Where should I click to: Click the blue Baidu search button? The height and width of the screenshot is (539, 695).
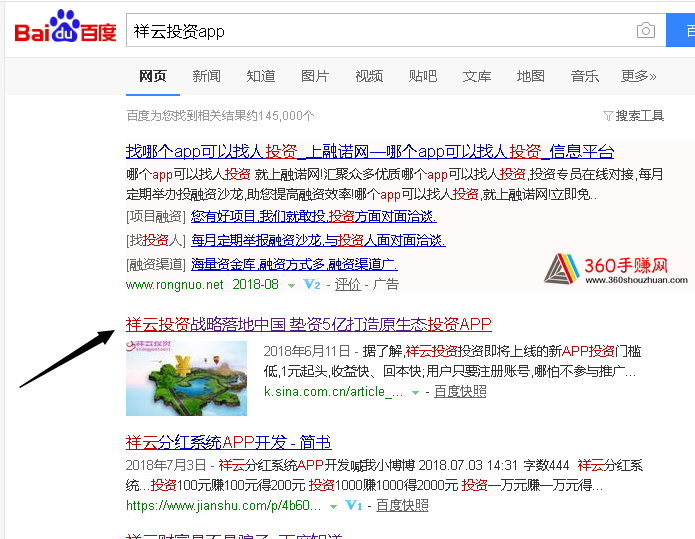pos(681,30)
